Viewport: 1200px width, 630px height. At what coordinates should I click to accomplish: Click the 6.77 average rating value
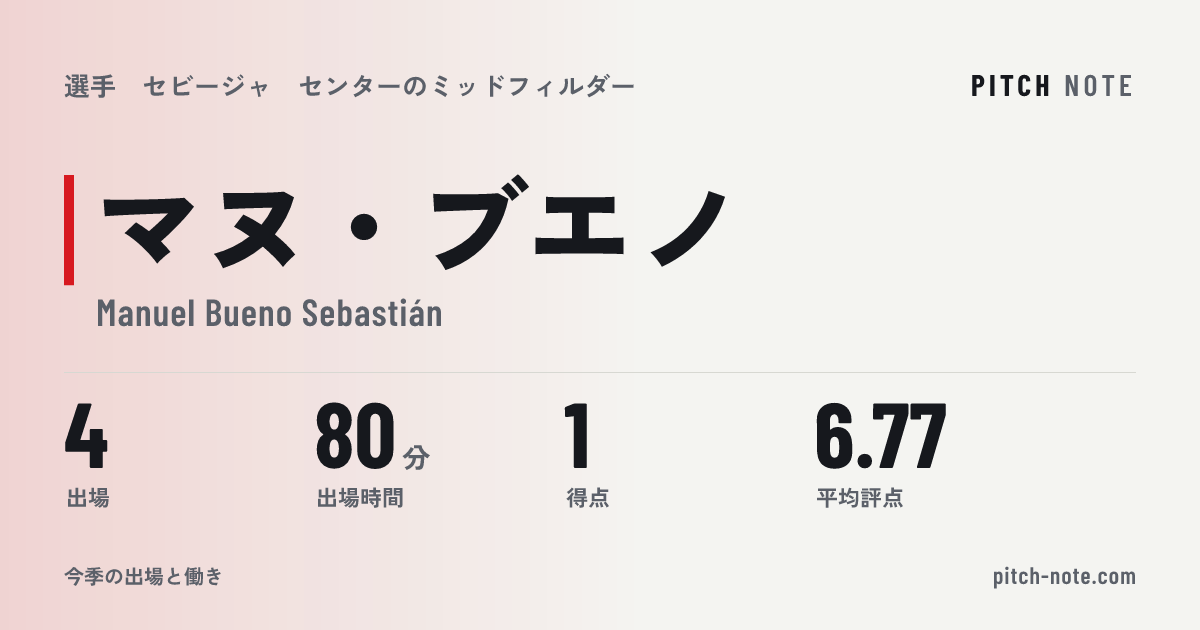point(881,436)
